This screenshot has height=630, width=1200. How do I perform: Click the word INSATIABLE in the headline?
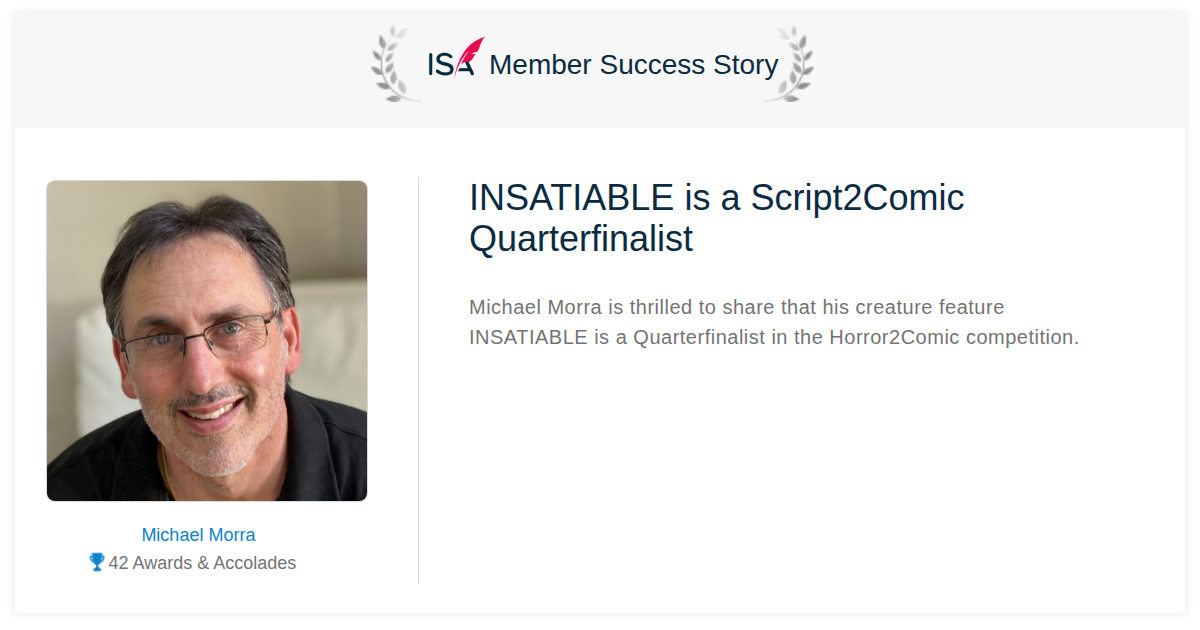[572, 198]
